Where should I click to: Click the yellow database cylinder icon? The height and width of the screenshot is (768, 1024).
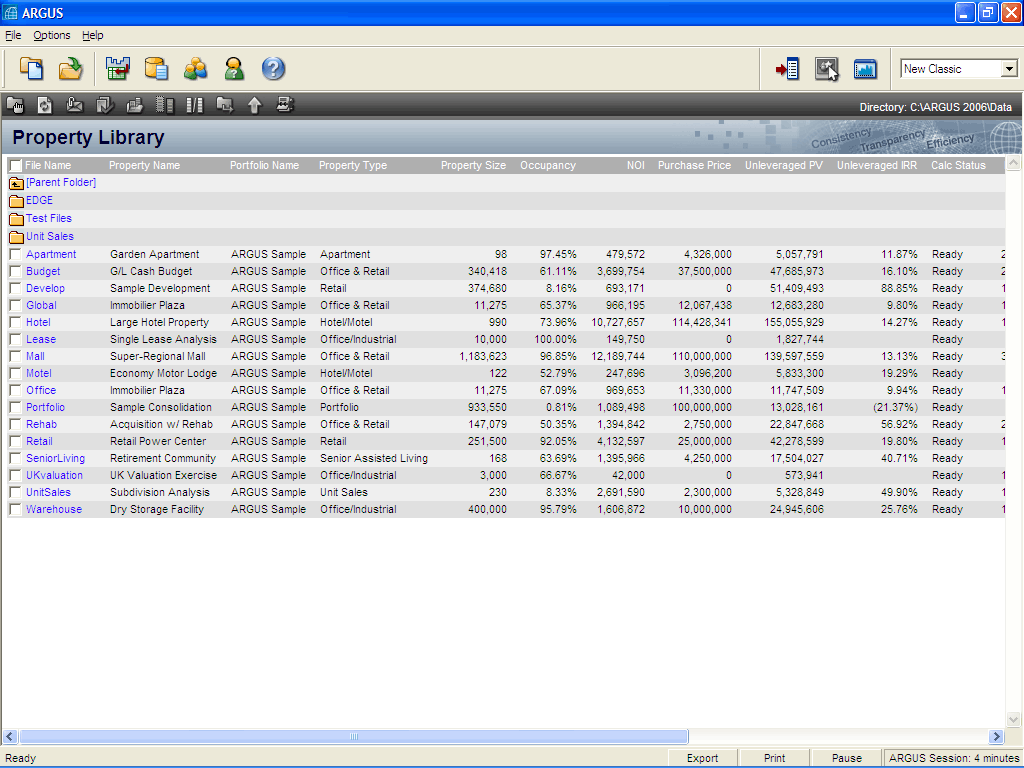tap(156, 69)
